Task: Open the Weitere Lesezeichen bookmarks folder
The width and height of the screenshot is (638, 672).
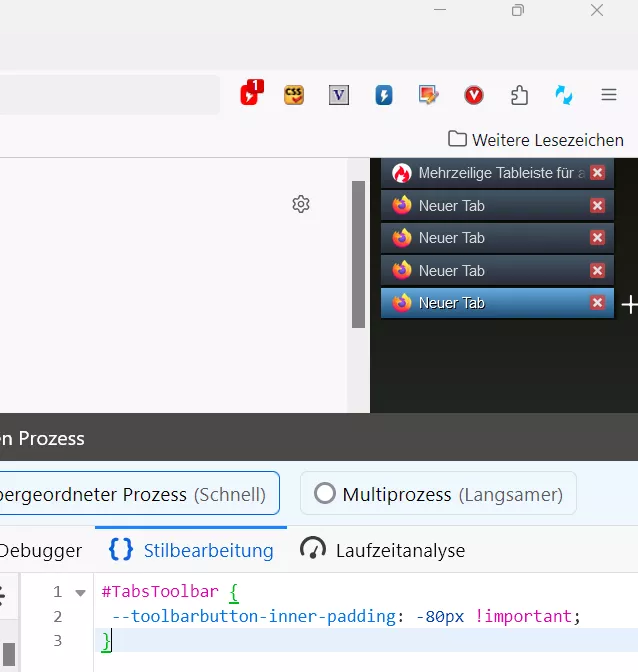Action: click(536, 140)
